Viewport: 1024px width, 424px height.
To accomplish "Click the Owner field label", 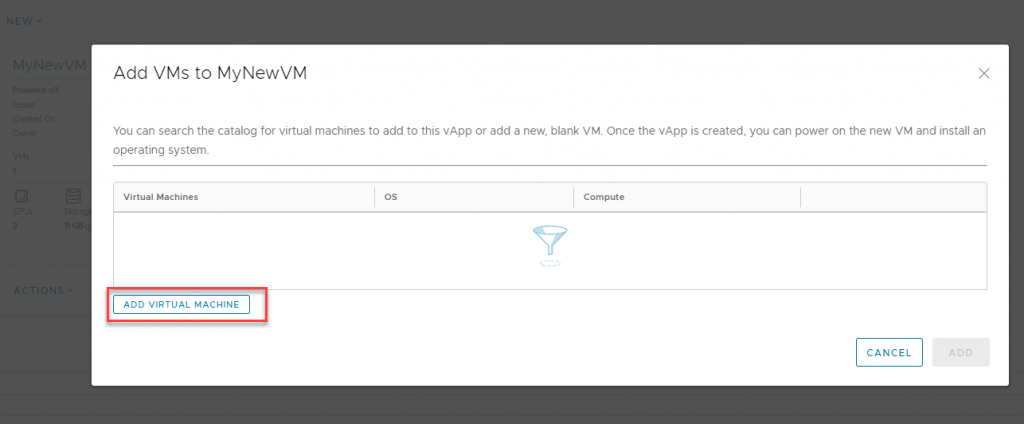I will tap(25, 133).
